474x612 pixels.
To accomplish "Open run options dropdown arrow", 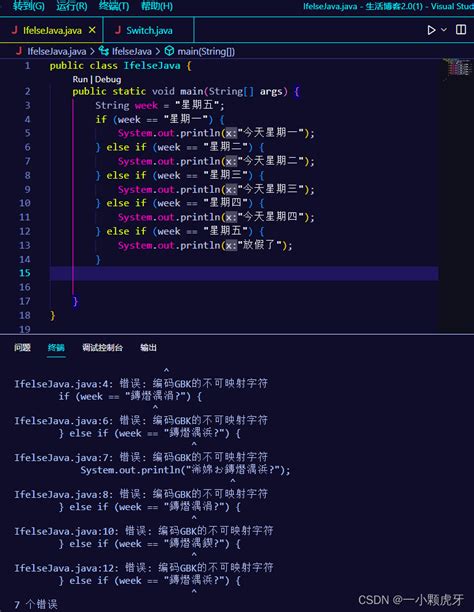I will tap(444, 30).
